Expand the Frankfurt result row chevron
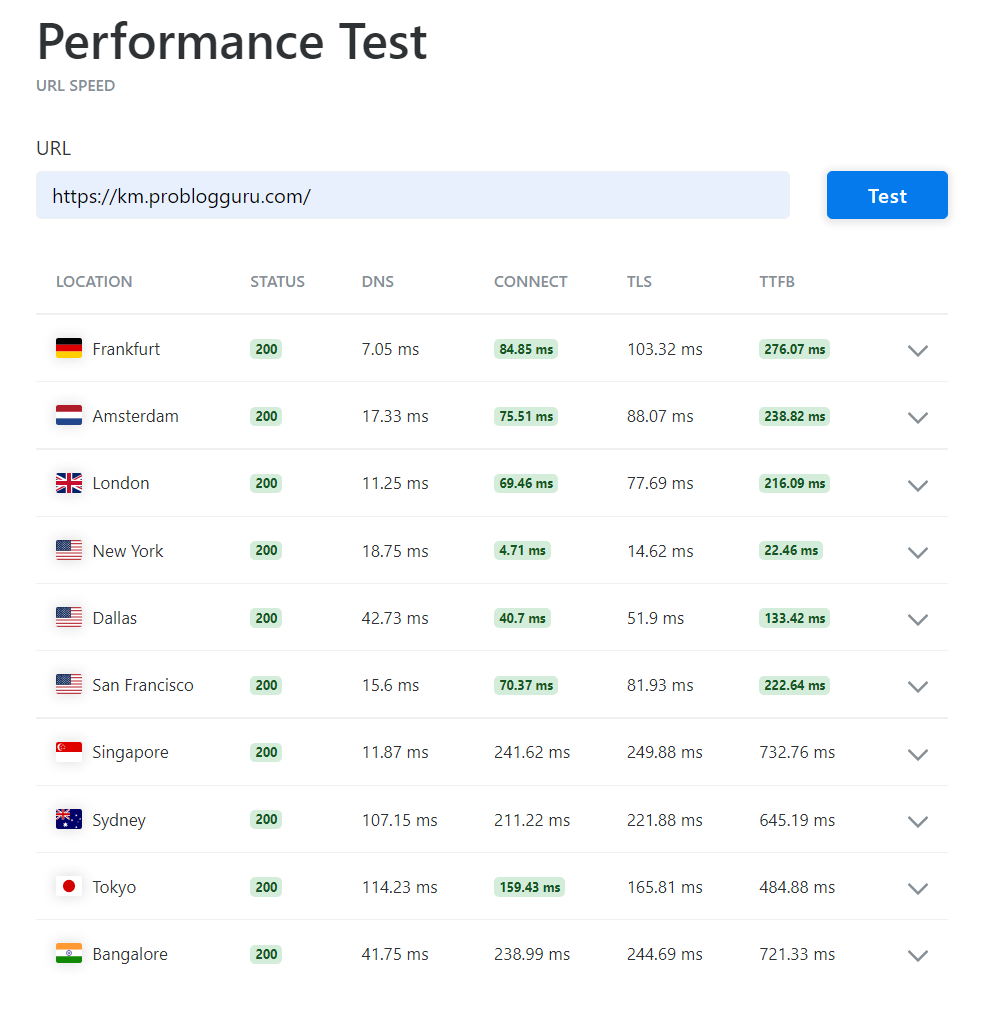 point(918,350)
